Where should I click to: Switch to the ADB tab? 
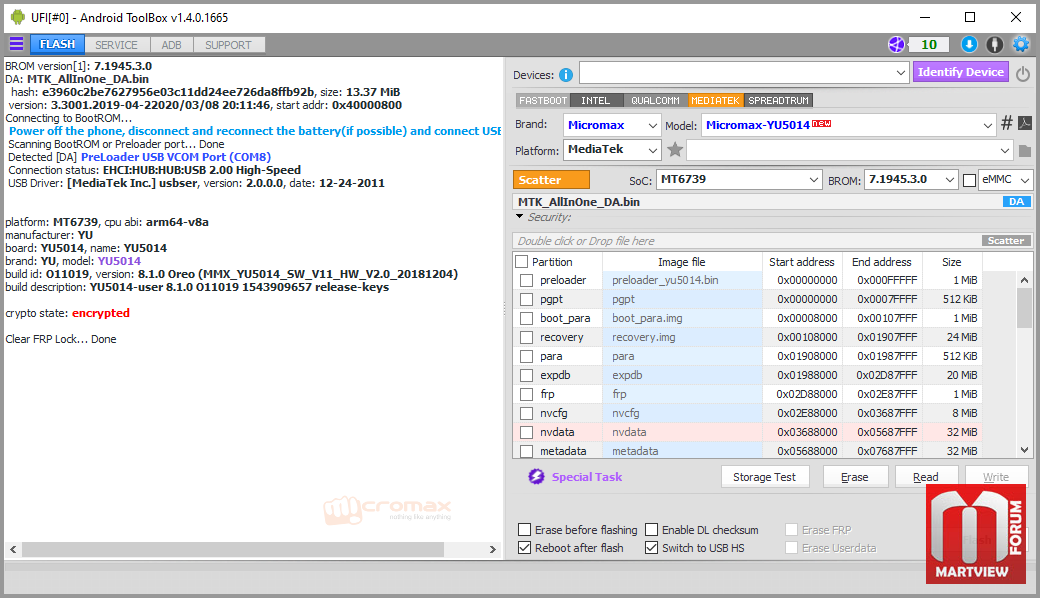tap(171, 45)
